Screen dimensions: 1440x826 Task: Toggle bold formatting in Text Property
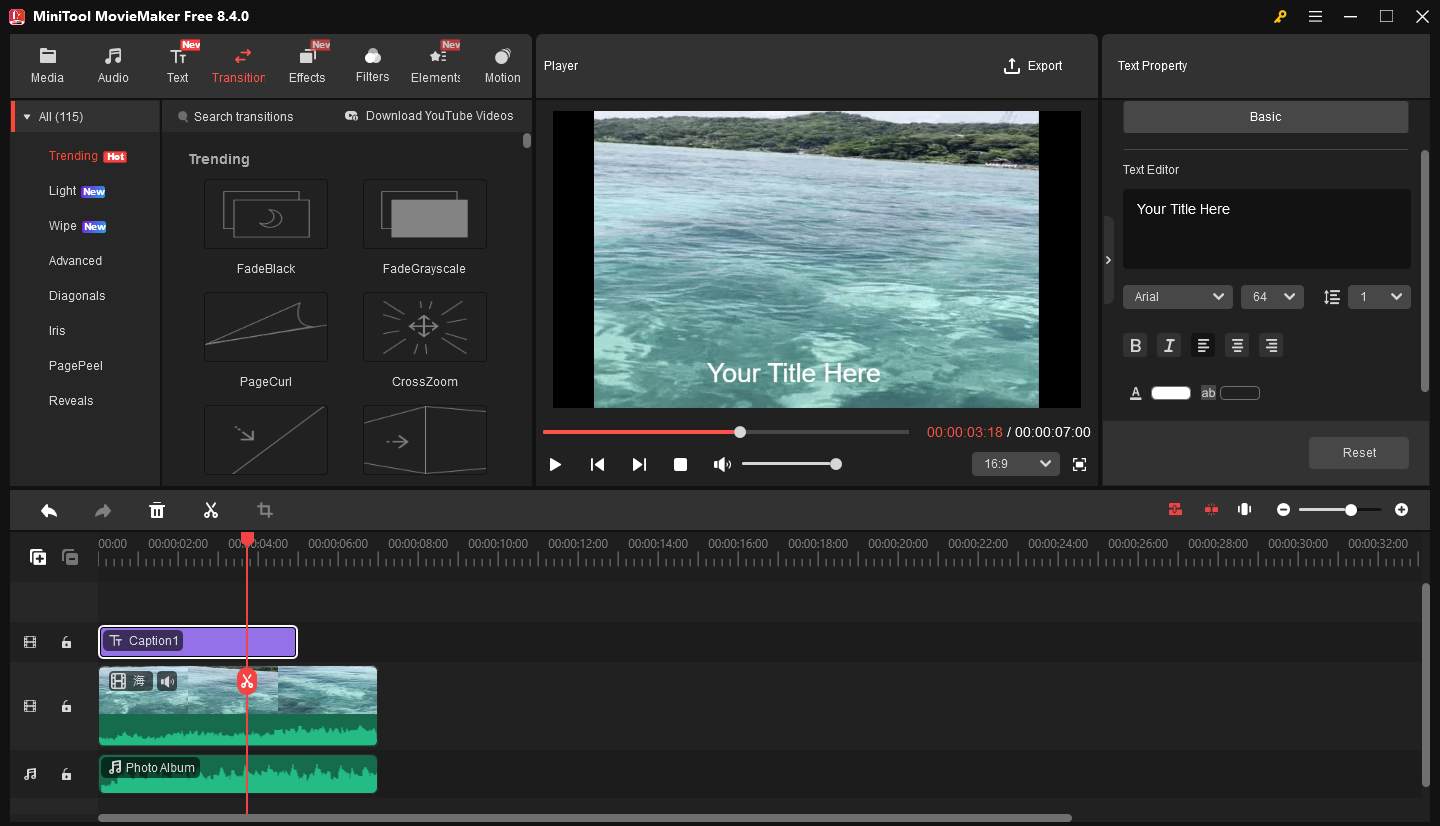tap(1136, 345)
